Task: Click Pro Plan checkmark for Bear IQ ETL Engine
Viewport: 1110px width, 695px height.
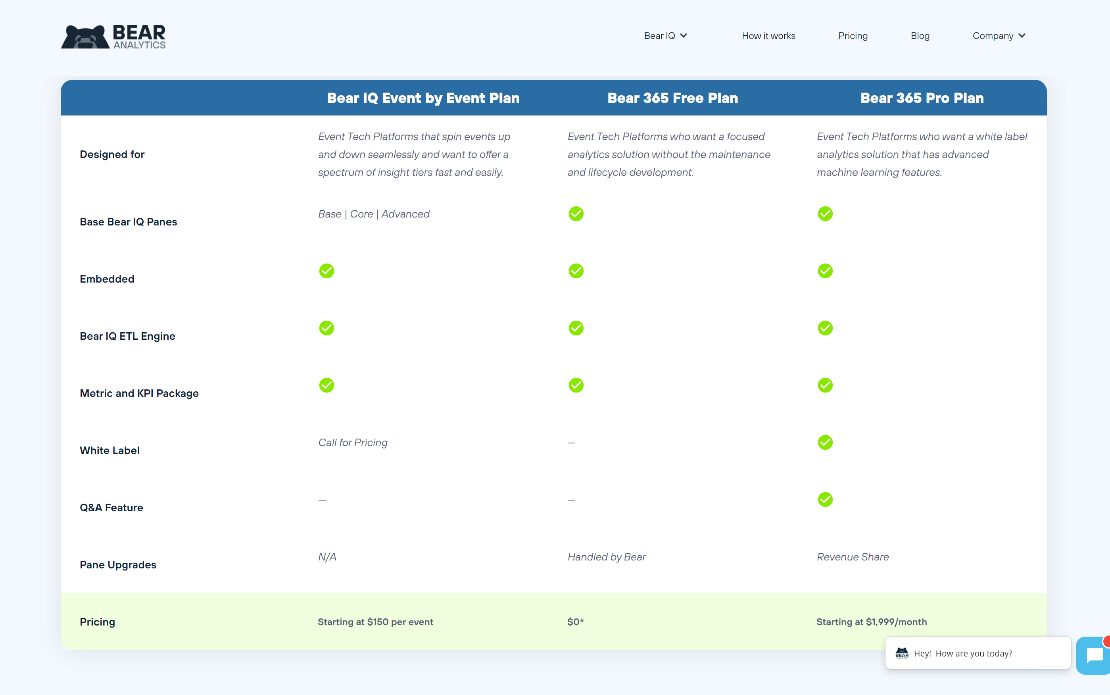Action: pyautogui.click(x=825, y=328)
